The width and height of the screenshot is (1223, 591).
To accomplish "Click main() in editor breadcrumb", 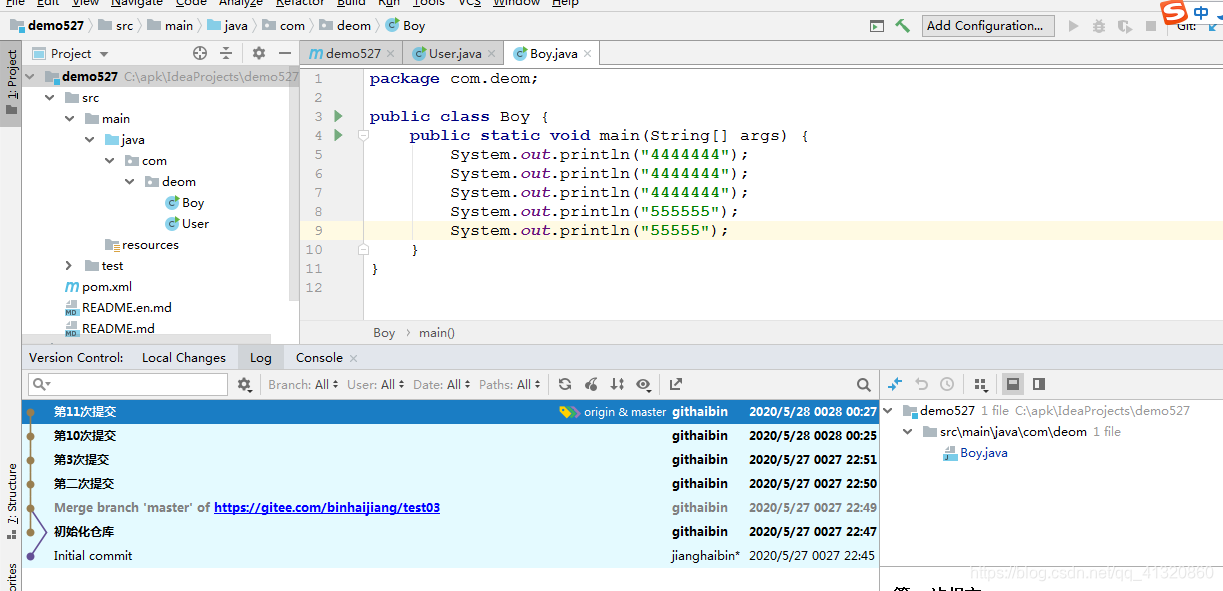I will [437, 333].
